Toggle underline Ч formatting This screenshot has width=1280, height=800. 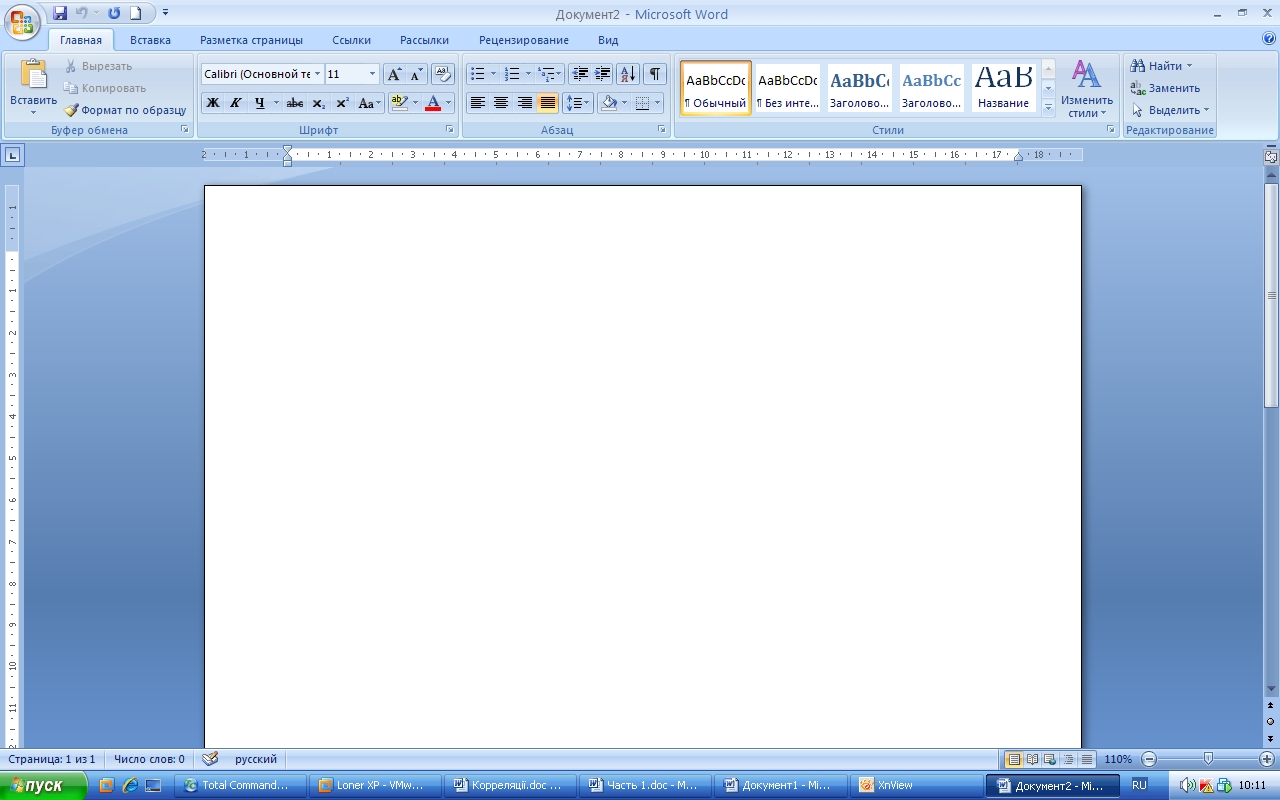pos(259,103)
